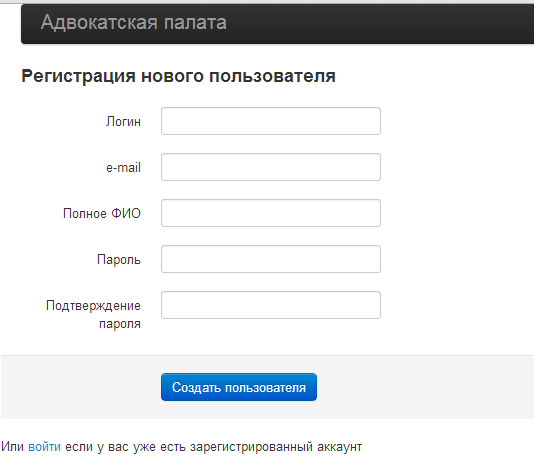Click the Регистрация нового пользователя heading
This screenshot has width=534, height=464.
178,76
